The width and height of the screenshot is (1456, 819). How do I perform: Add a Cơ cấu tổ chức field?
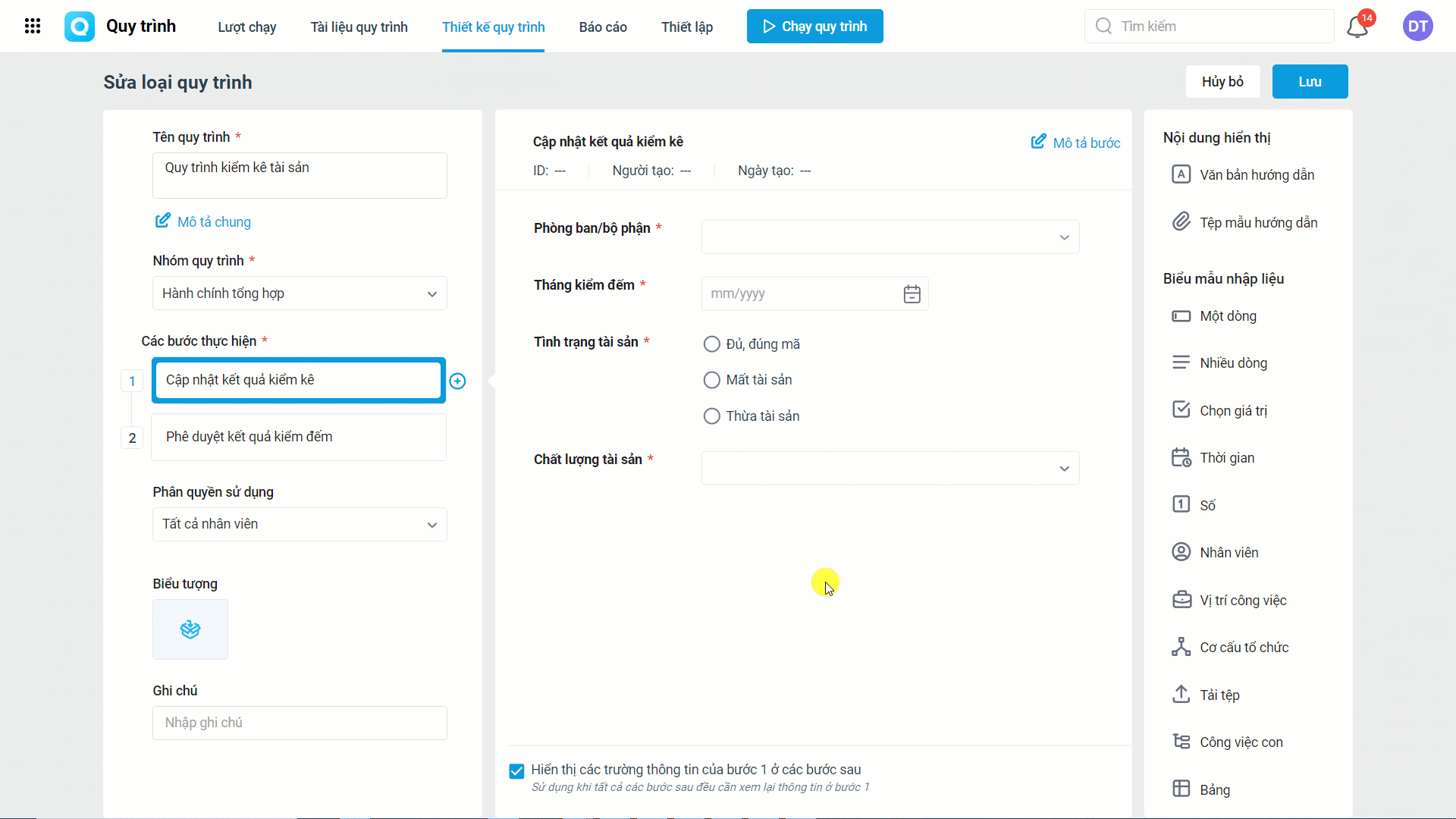click(1230, 647)
